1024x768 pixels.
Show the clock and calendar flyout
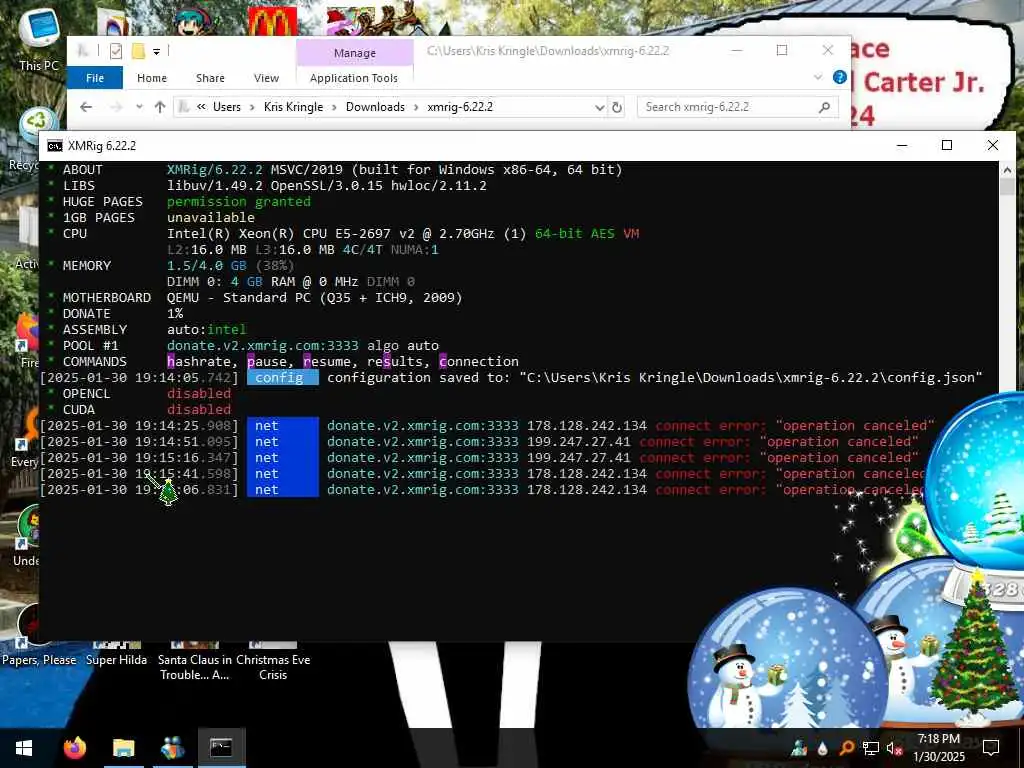[x=938, y=748]
